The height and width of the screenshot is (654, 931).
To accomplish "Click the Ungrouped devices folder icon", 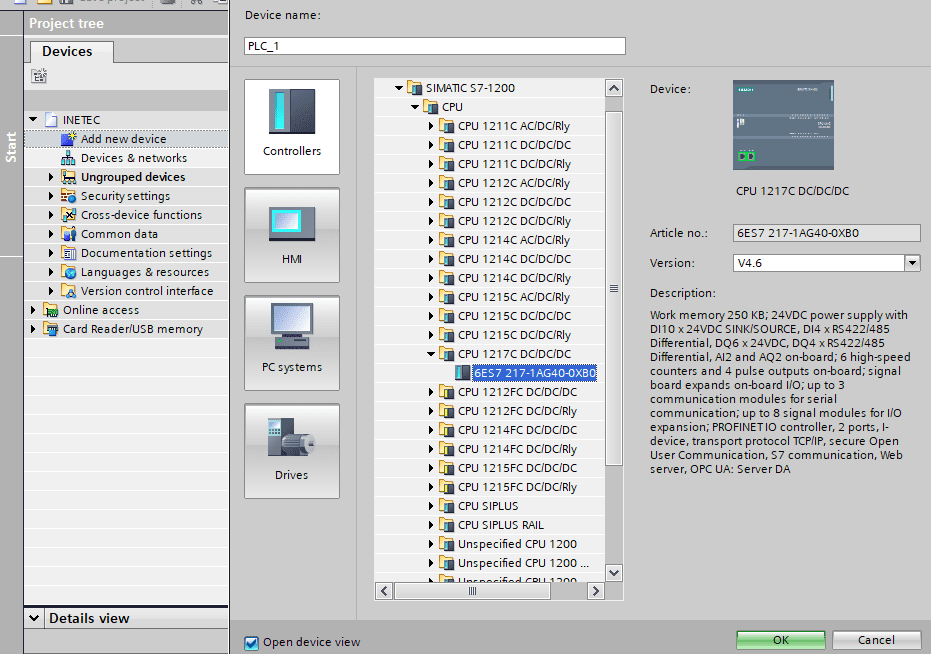I will (x=69, y=177).
